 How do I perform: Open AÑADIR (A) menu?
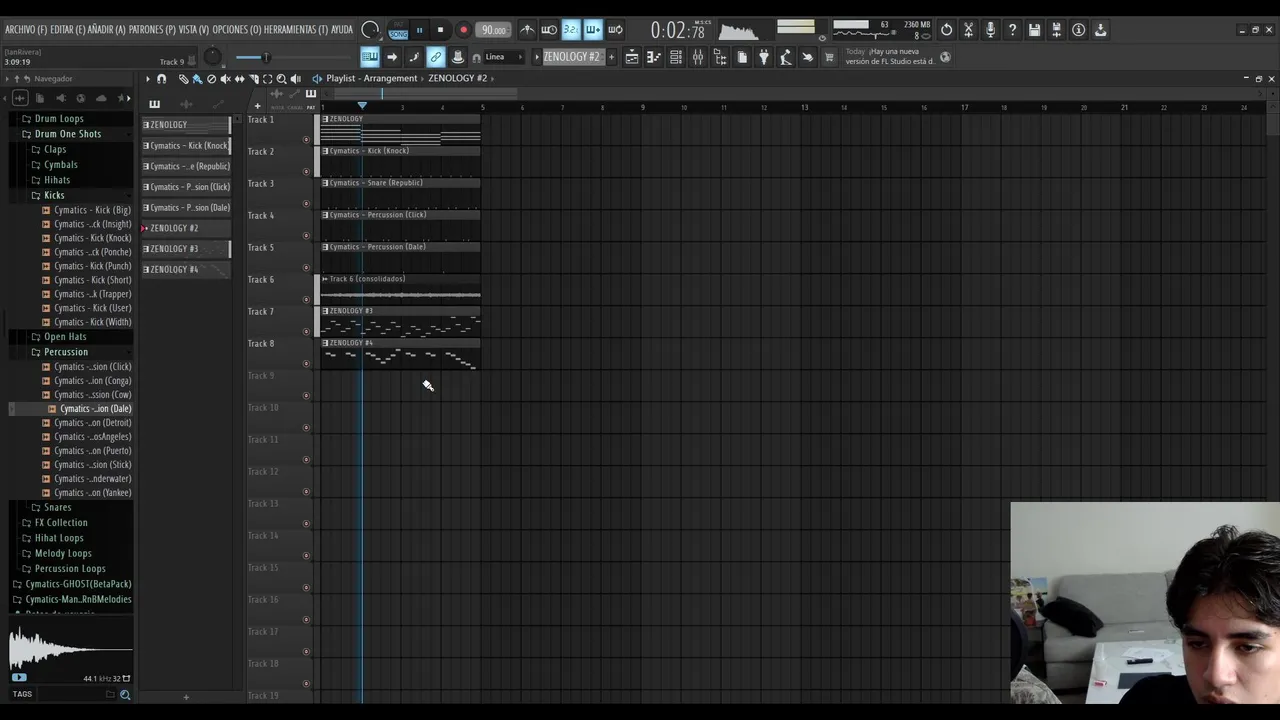point(106,30)
